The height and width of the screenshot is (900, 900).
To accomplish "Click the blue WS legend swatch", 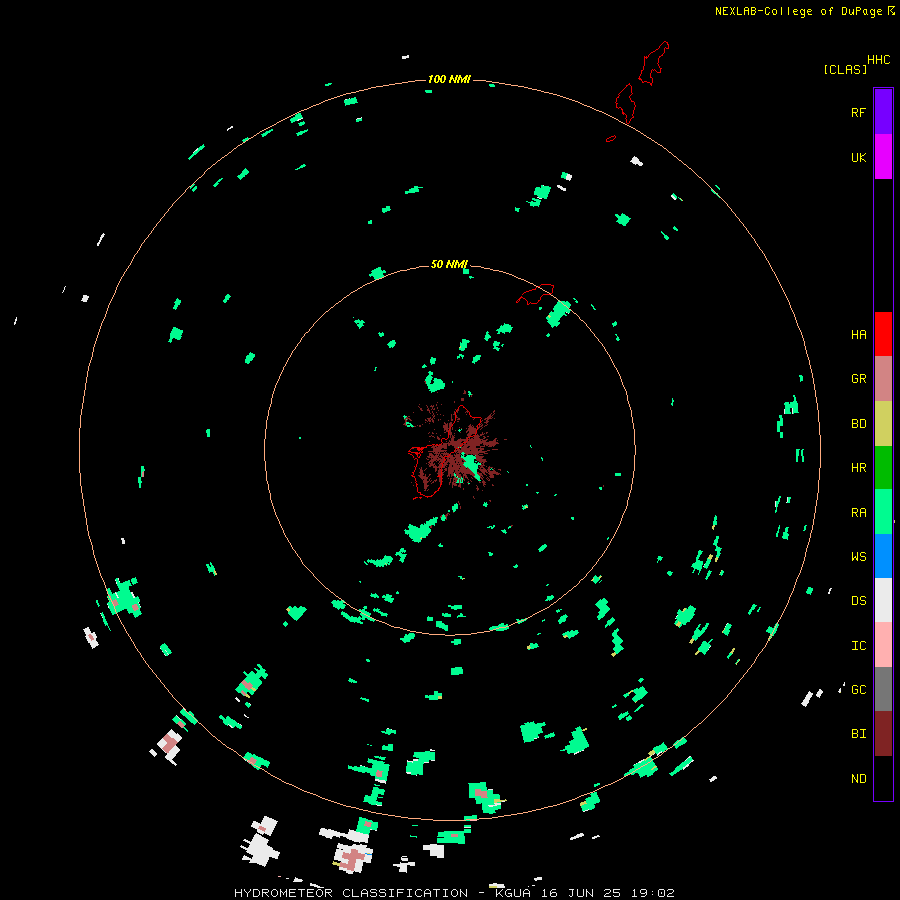I will click(883, 556).
